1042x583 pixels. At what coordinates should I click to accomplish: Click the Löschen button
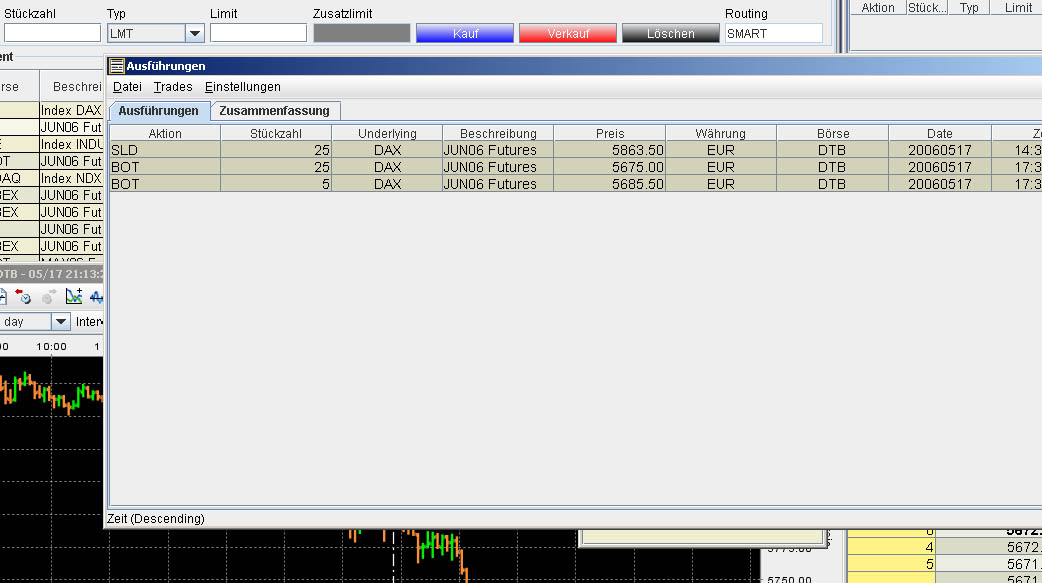[671, 33]
